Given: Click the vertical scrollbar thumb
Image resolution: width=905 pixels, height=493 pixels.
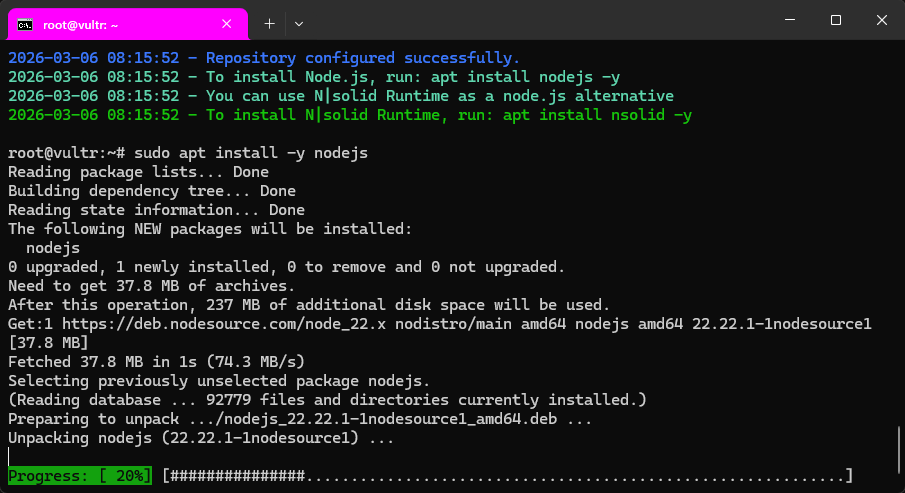Looking at the screenshot, I should point(898,449).
